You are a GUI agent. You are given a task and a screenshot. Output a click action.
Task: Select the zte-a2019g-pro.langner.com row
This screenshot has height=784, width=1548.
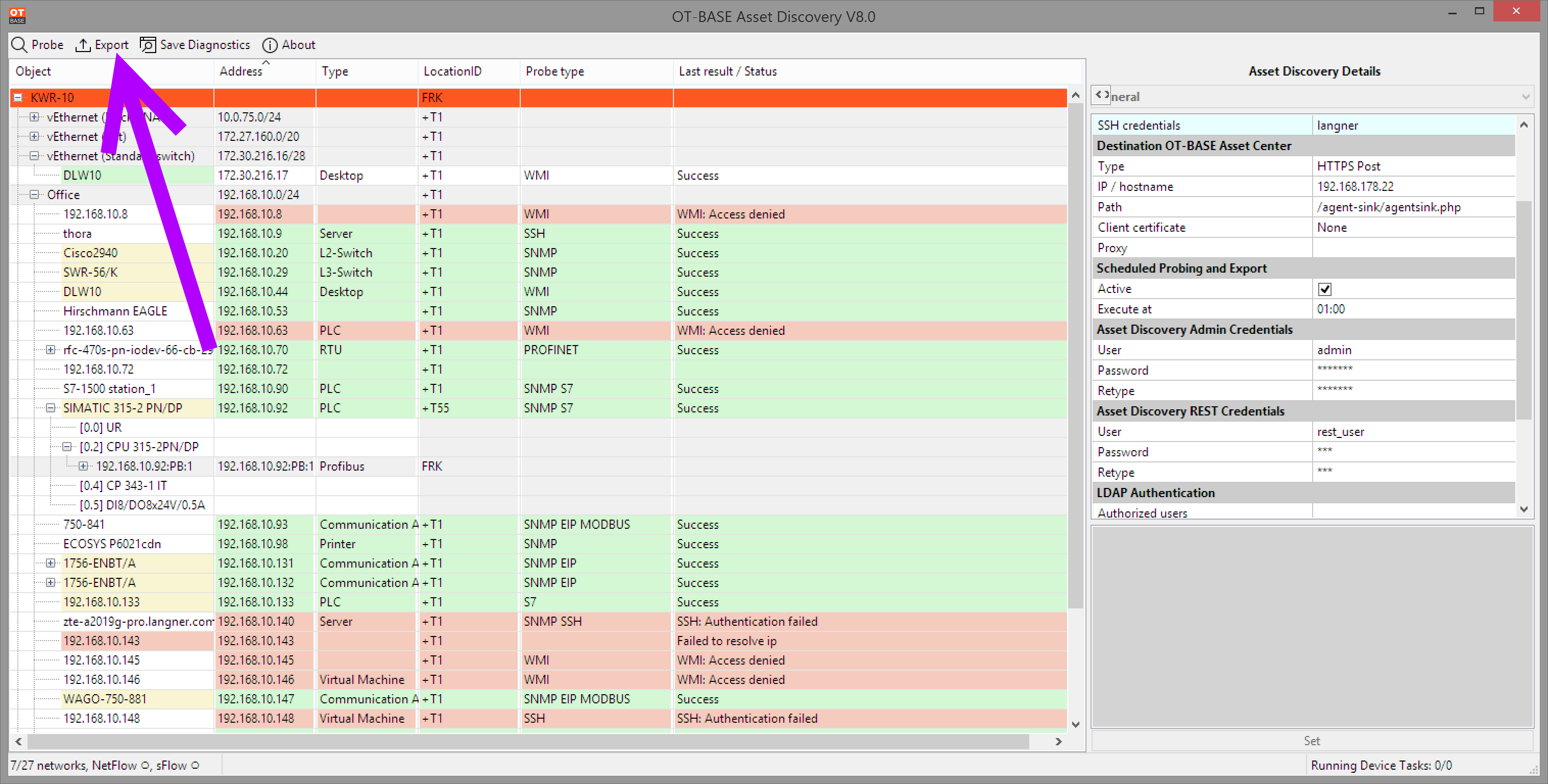[538, 621]
